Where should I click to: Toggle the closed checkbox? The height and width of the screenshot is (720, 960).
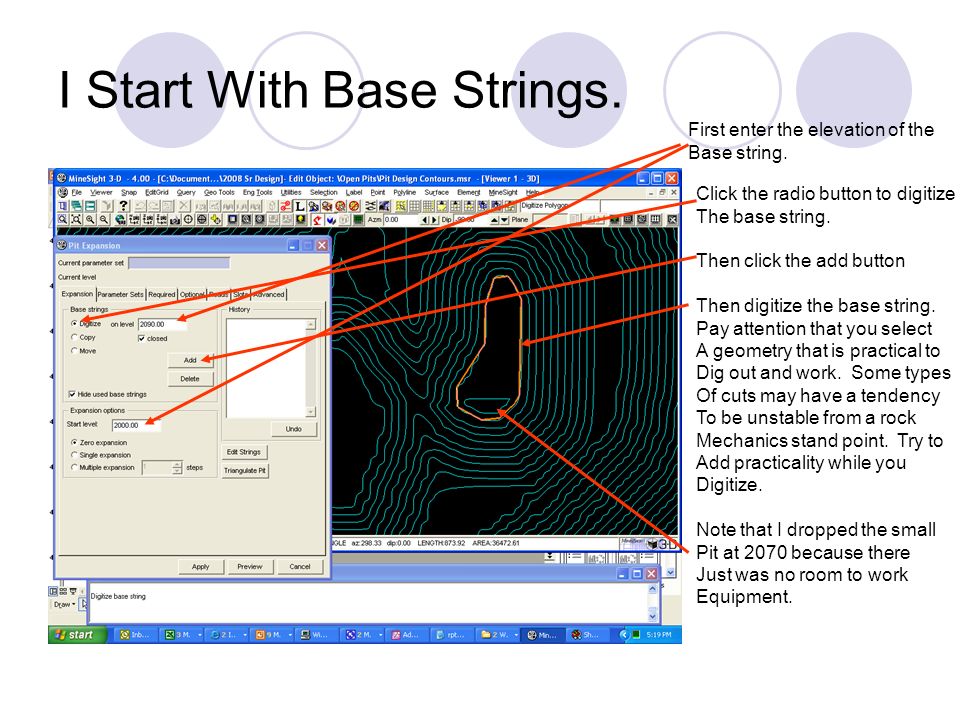click(141, 338)
